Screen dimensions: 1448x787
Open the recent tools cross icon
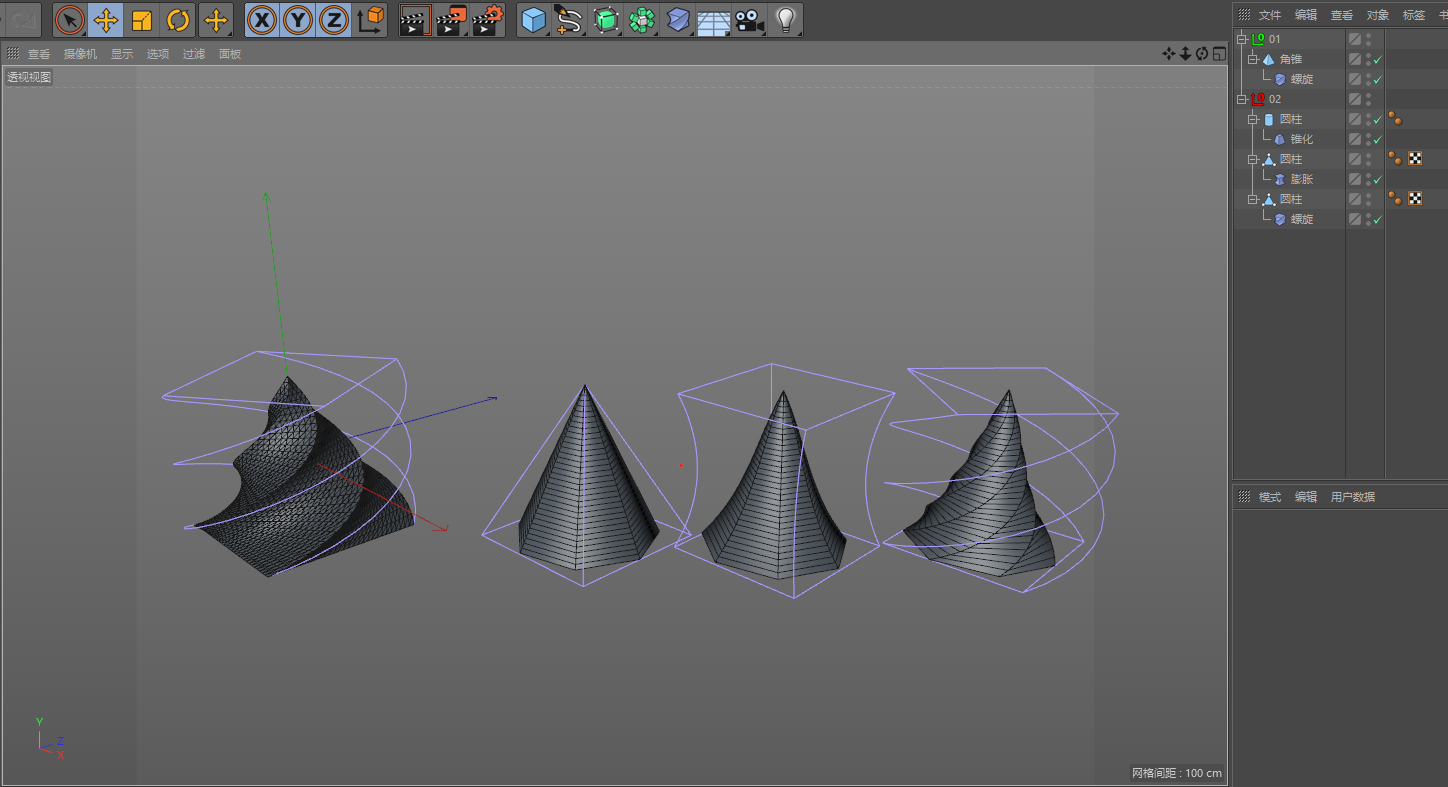pos(216,20)
